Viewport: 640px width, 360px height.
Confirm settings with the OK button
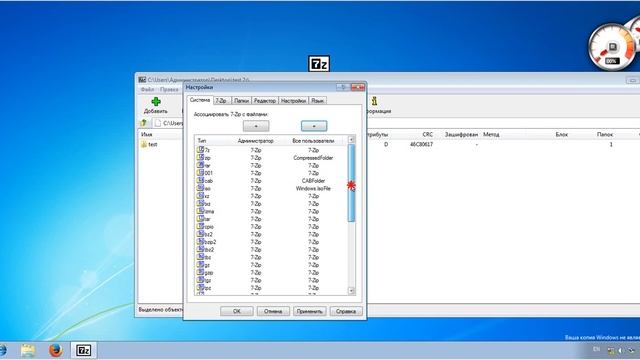[x=237, y=311]
